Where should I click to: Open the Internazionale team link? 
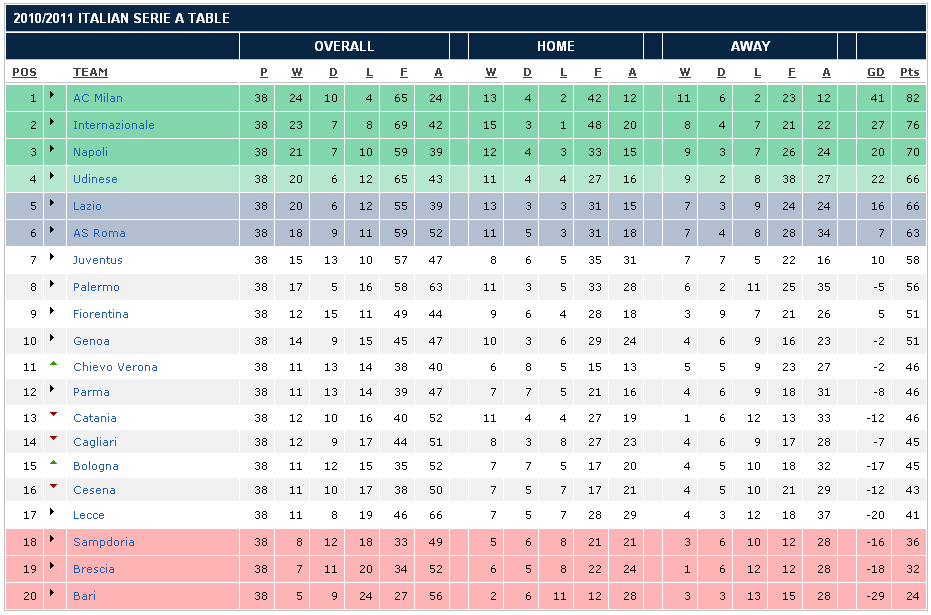[114, 125]
